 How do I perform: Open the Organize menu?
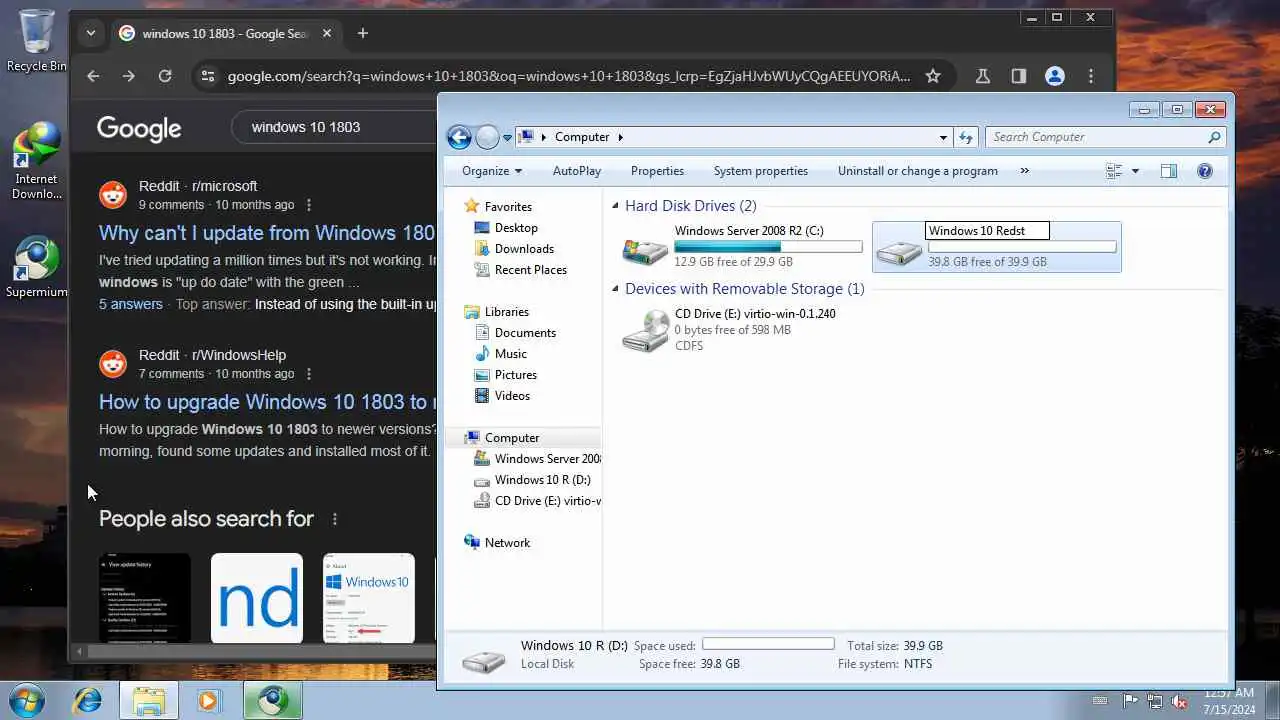tap(492, 171)
